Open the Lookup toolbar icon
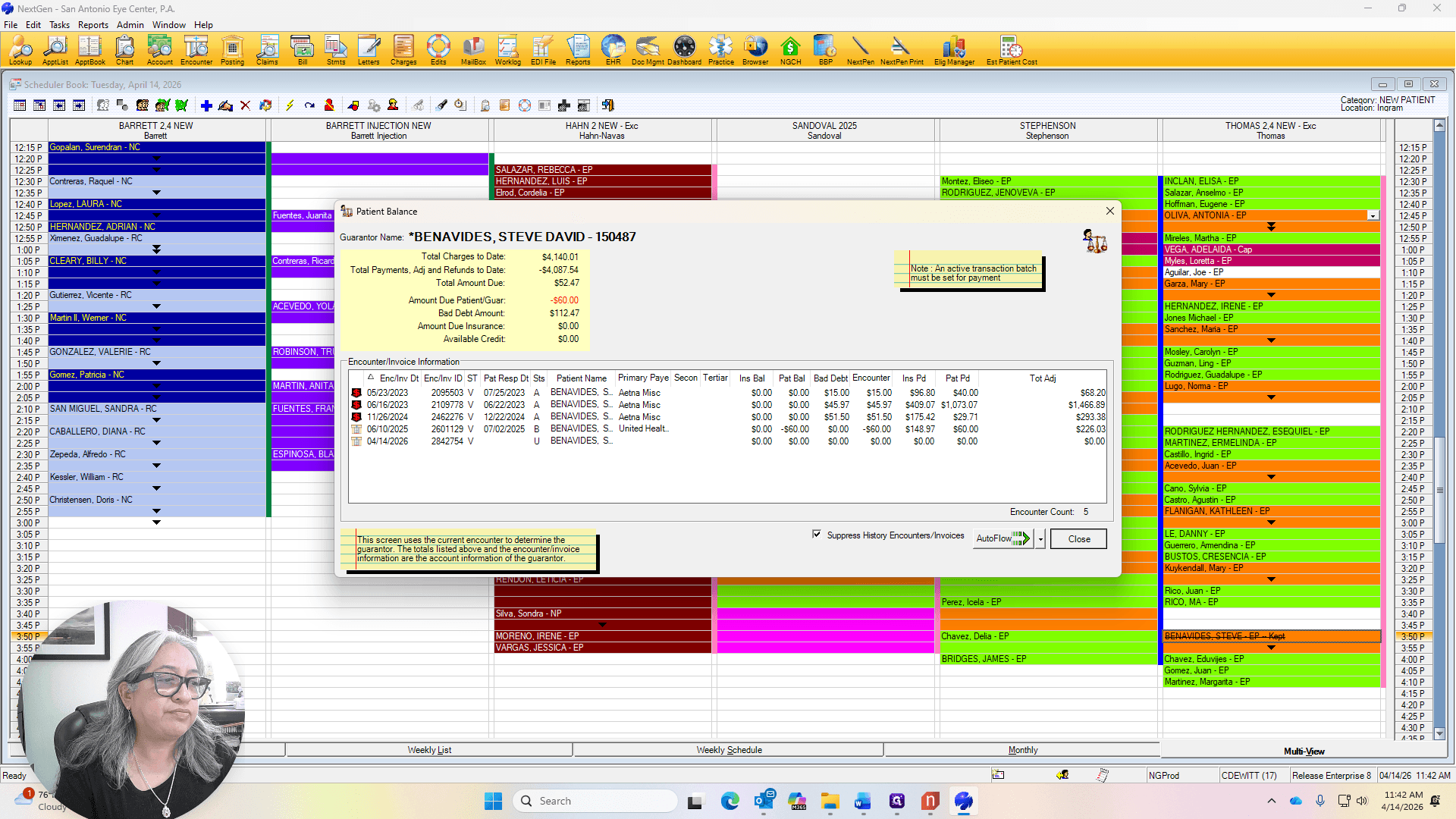Image resolution: width=1456 pixels, height=819 pixels. [x=20, y=50]
